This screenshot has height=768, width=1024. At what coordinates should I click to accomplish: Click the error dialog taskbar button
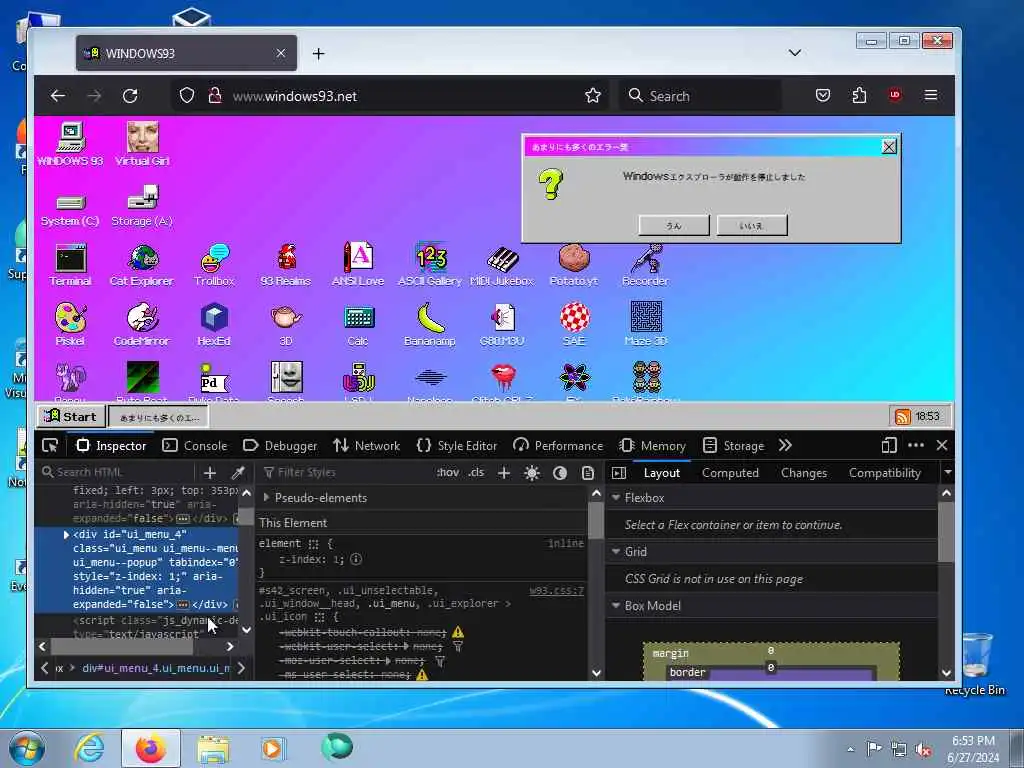pyautogui.click(x=159, y=417)
